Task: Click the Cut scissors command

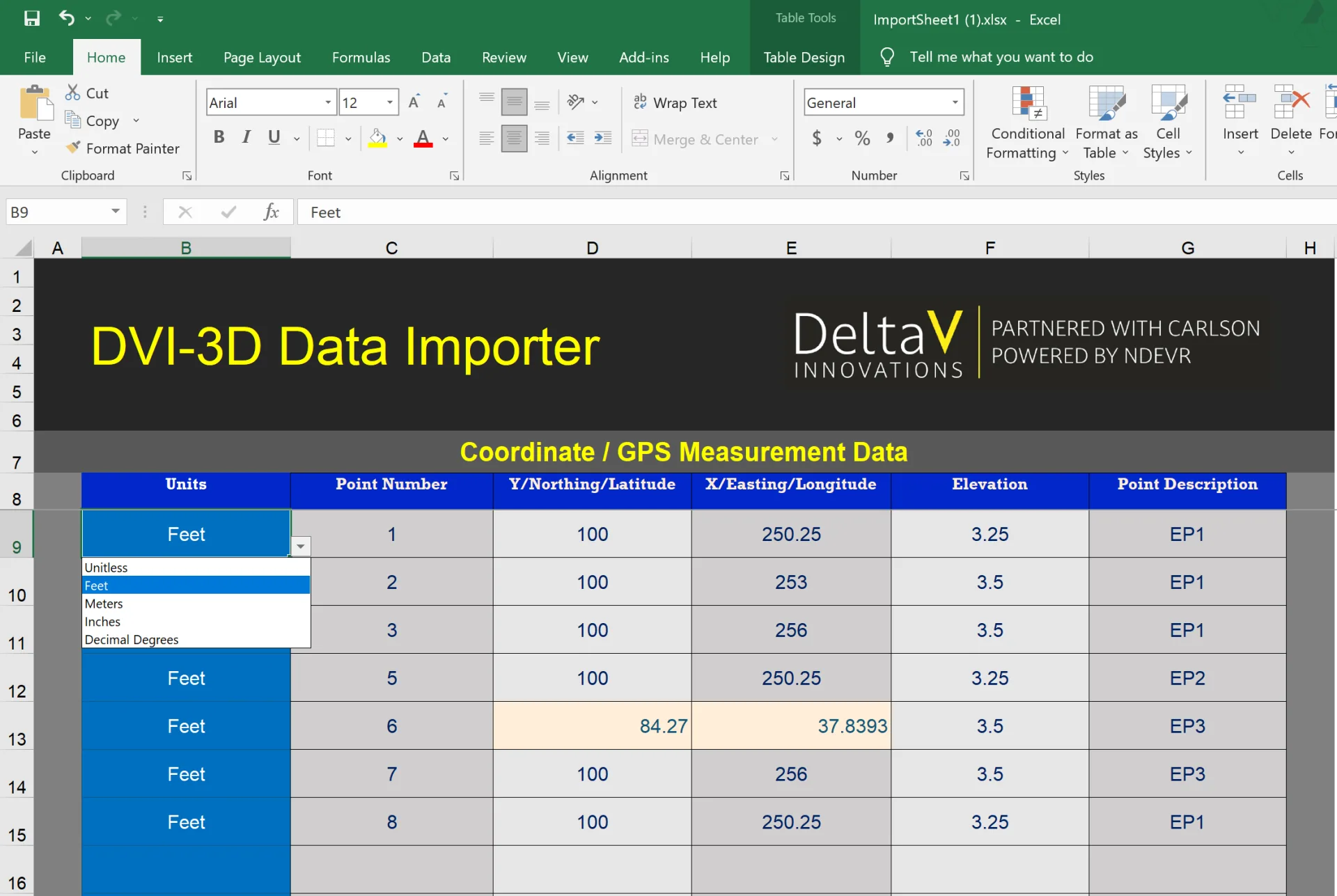Action: coord(86,93)
